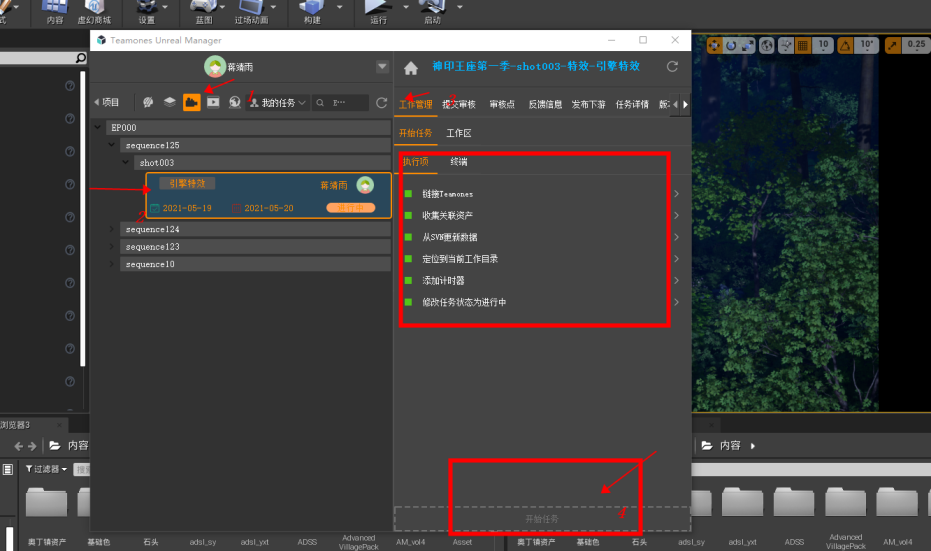This screenshot has height=551, width=931.
Task: Collapse the shot003 tree node
Action: tap(126, 162)
